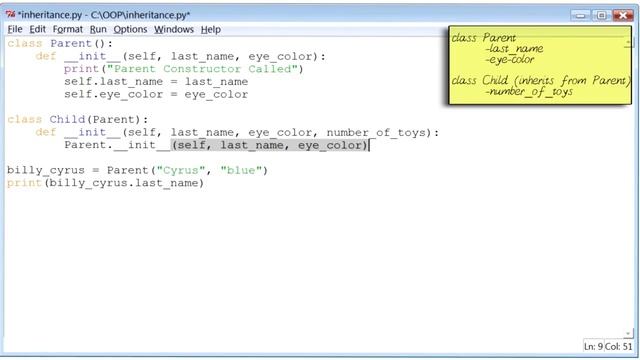Open the Windows menu
The height and width of the screenshot is (360, 640).
tap(174, 29)
